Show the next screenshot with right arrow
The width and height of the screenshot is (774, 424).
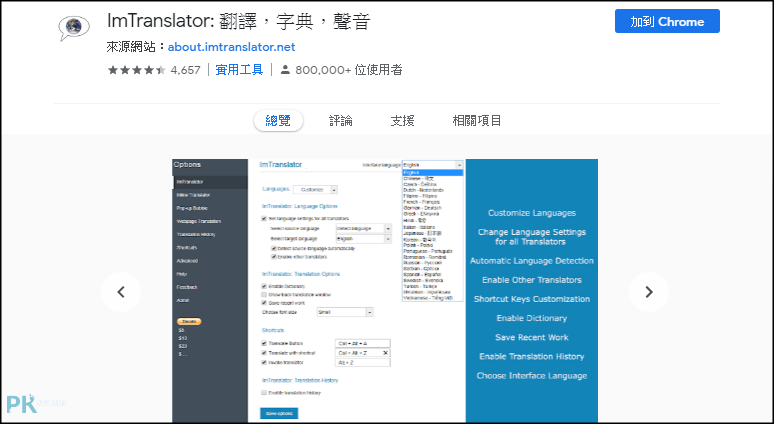click(649, 292)
